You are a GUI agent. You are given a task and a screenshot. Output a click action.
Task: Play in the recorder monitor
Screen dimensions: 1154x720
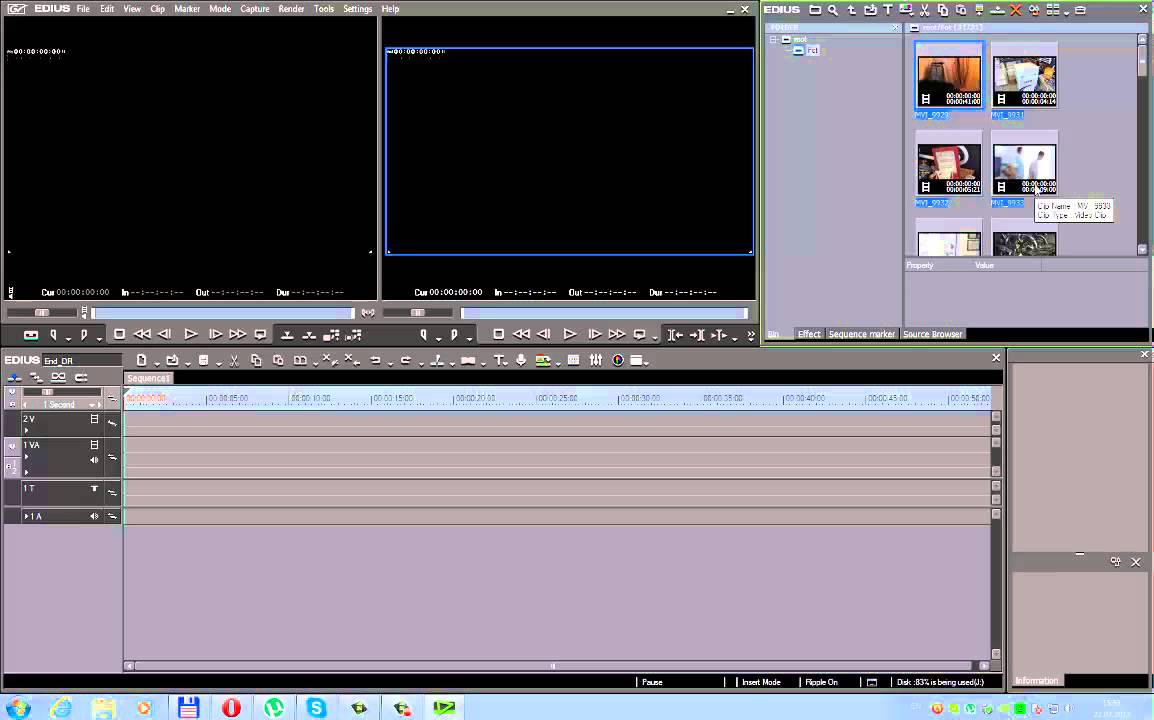570,334
